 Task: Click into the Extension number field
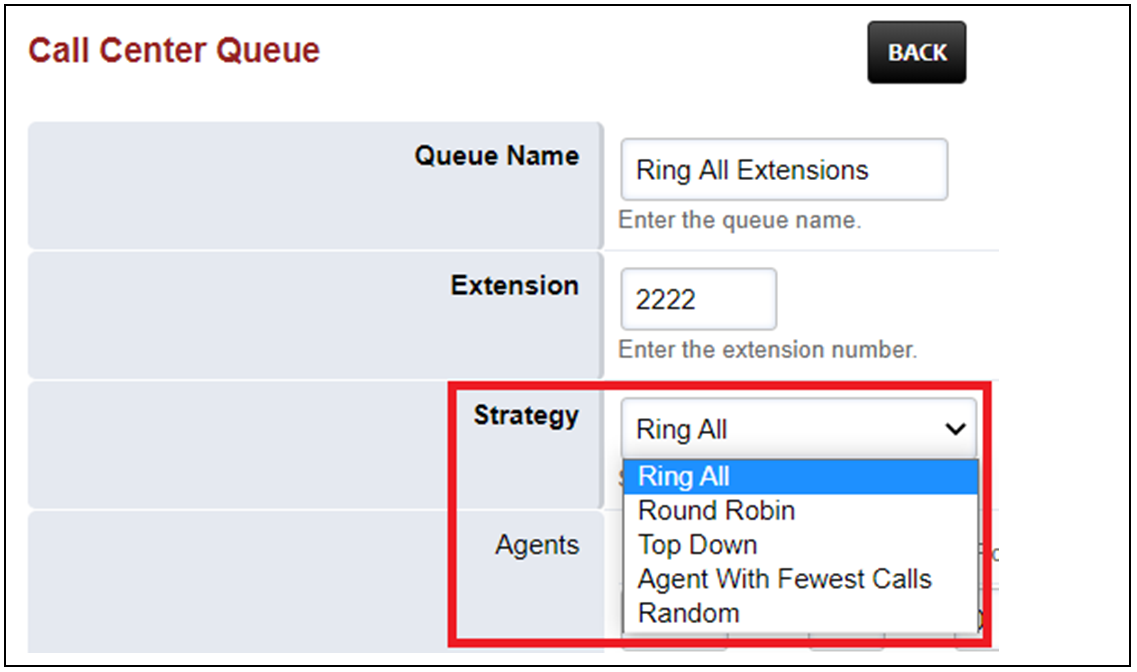click(698, 299)
